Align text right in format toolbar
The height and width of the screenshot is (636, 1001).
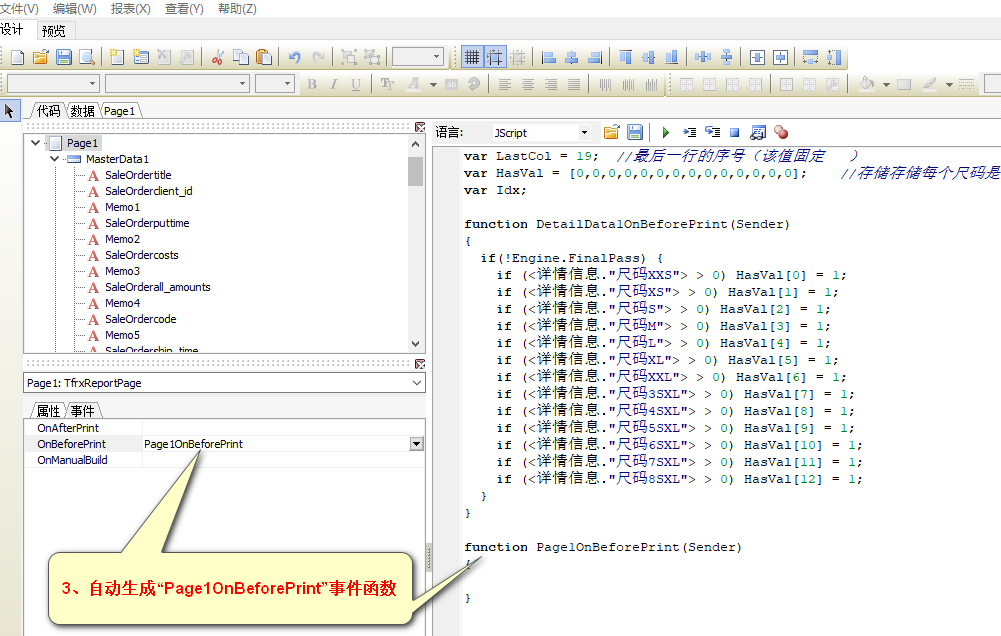pos(550,84)
